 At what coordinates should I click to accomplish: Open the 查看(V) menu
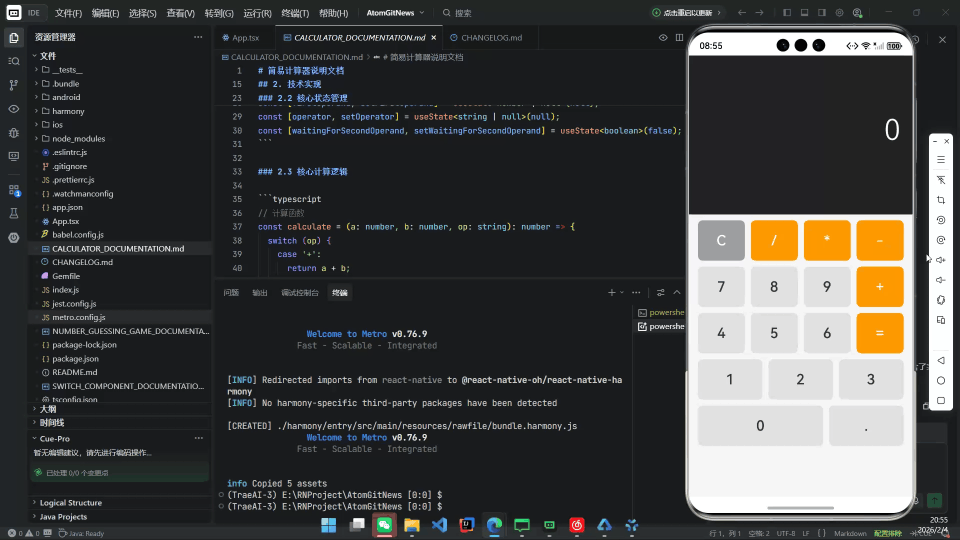pos(181,13)
